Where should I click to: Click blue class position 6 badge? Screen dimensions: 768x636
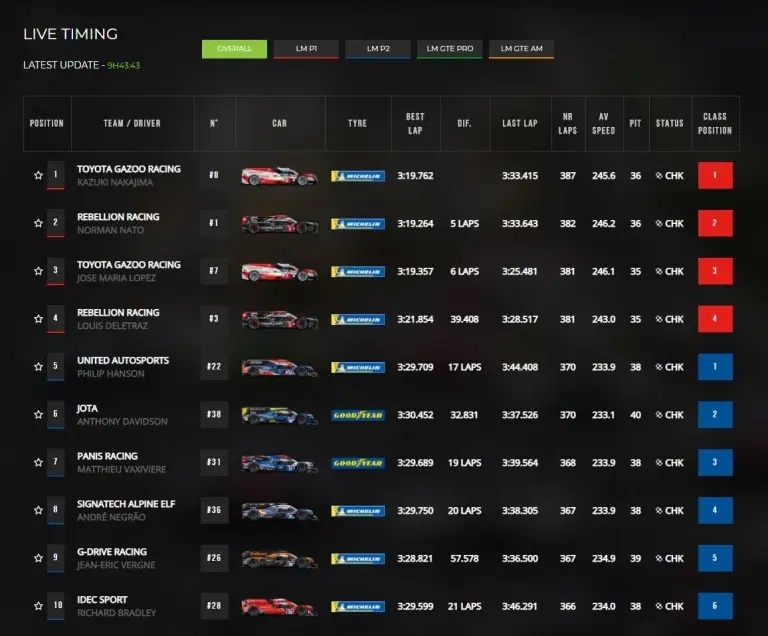click(715, 606)
